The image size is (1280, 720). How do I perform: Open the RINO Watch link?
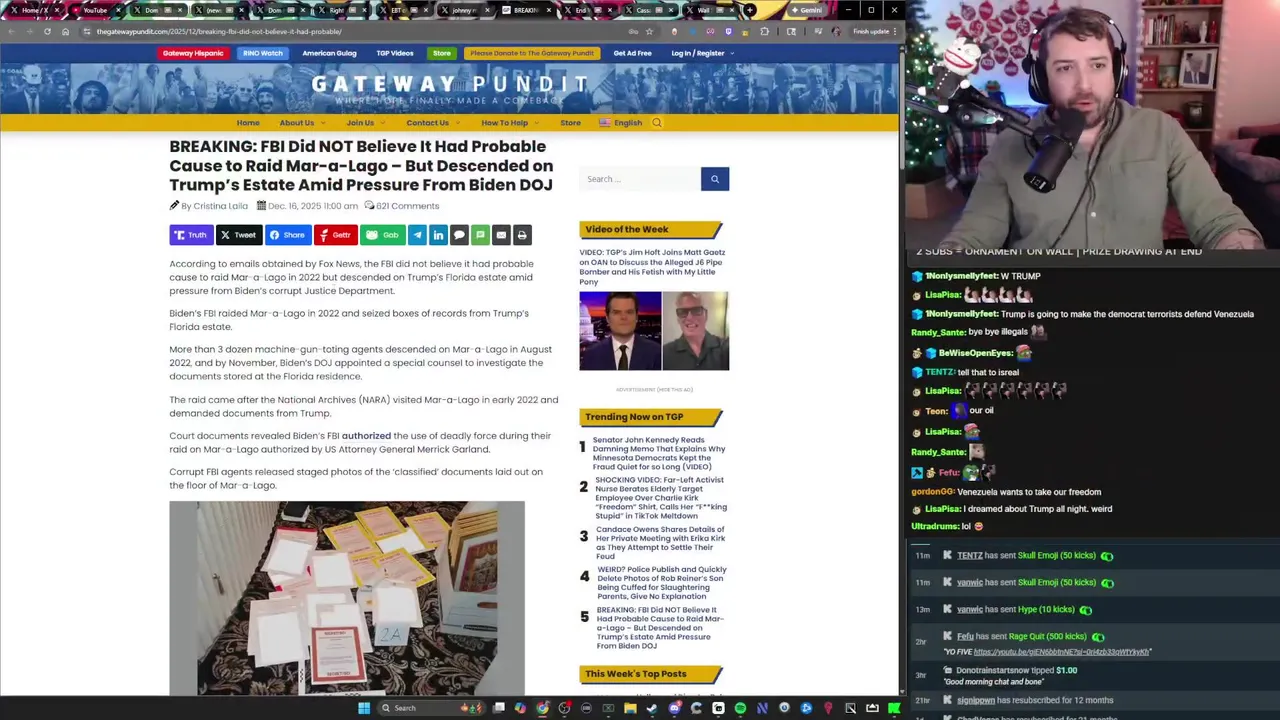click(x=263, y=53)
